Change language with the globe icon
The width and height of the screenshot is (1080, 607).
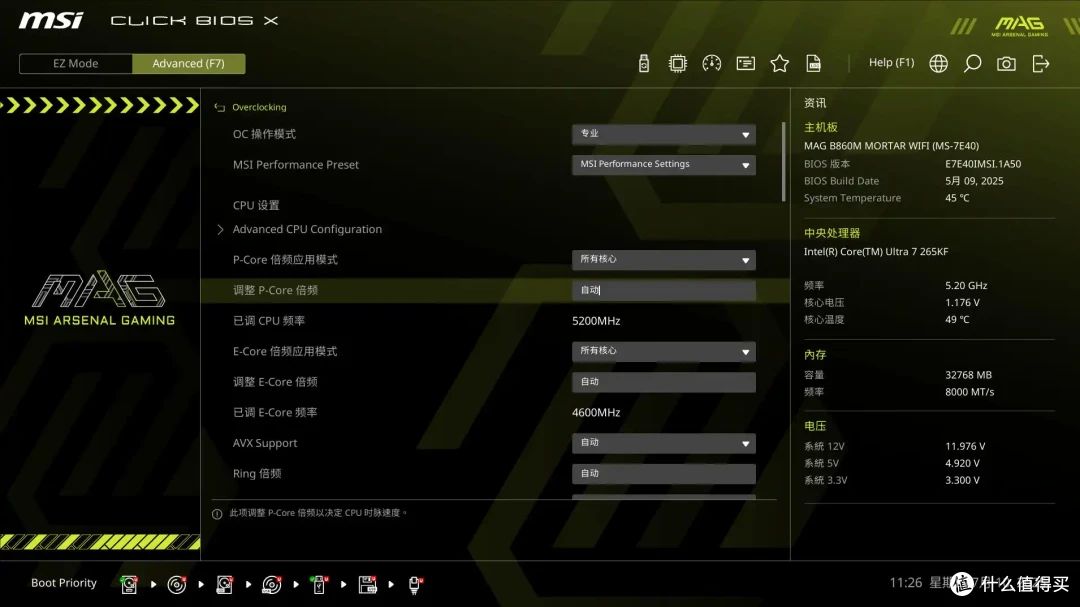938,63
